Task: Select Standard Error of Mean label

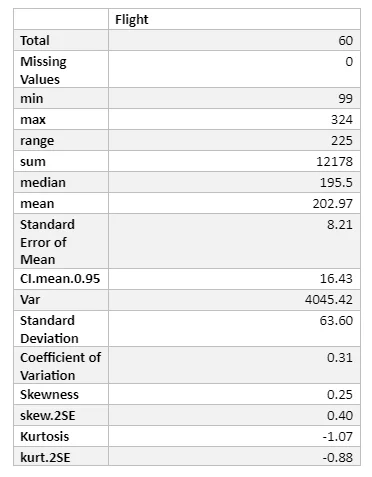Action: point(47,242)
